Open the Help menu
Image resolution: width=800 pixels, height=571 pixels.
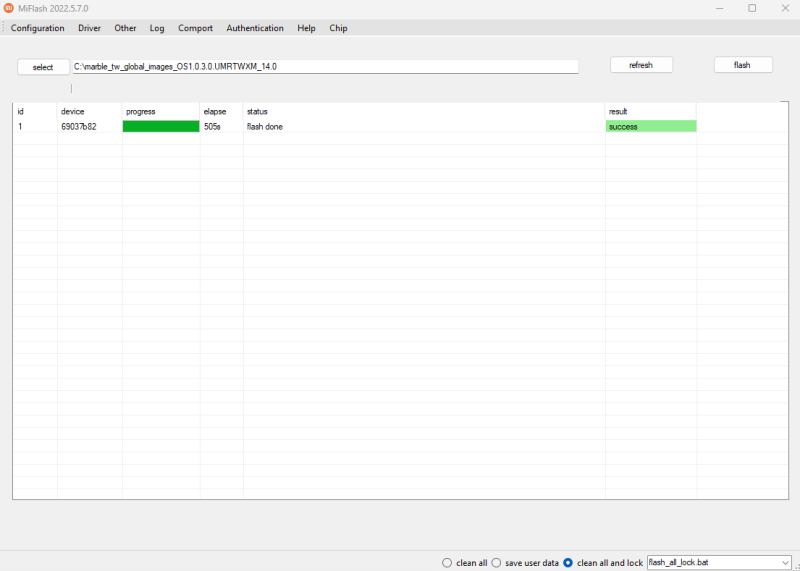(306, 28)
